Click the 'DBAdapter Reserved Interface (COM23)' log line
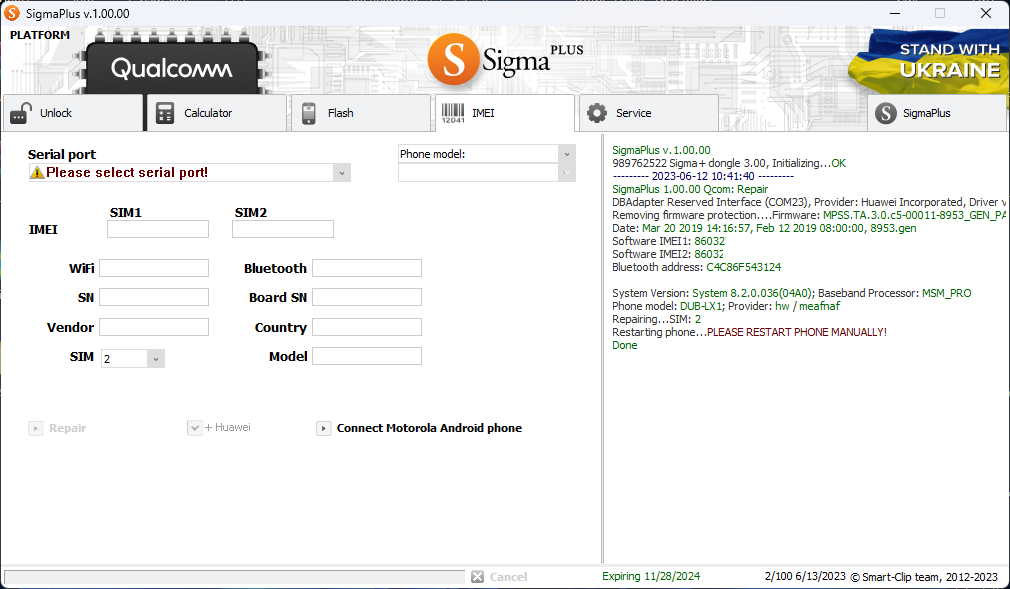This screenshot has height=589, width=1010. [808, 202]
